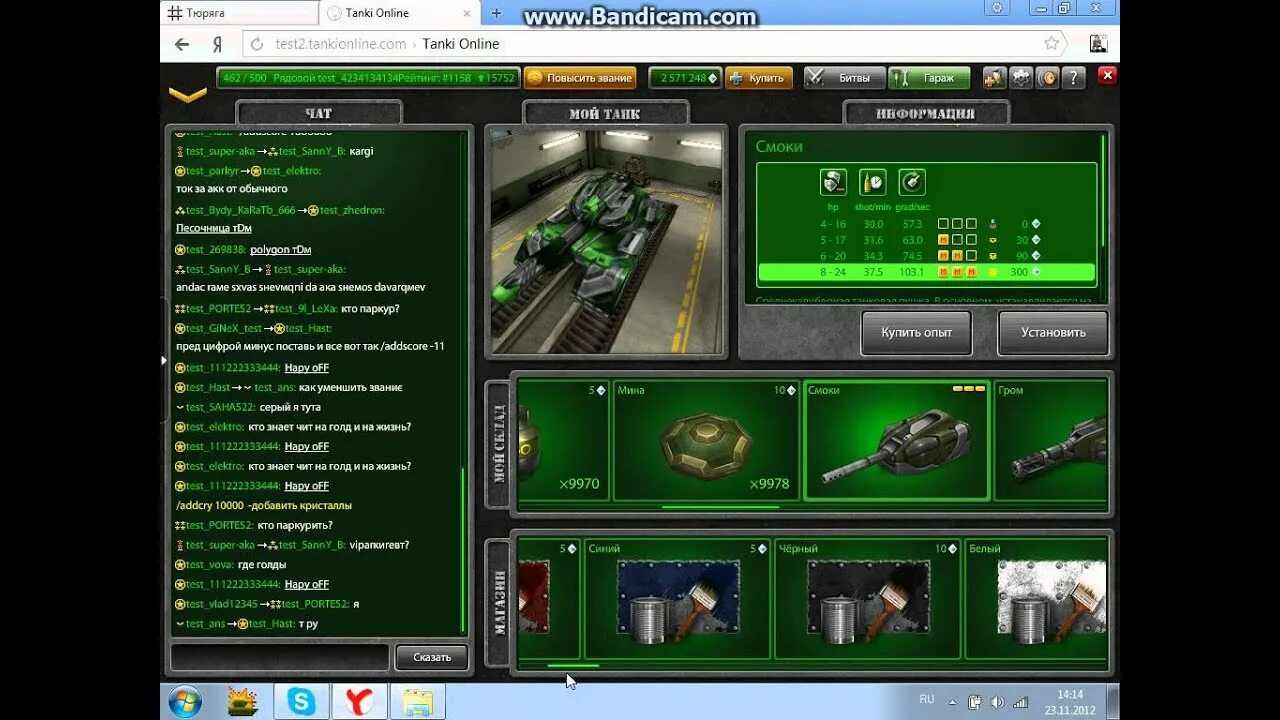Click the warehouse horizontal scrollbar
The image size is (1280, 720).
coord(720,507)
